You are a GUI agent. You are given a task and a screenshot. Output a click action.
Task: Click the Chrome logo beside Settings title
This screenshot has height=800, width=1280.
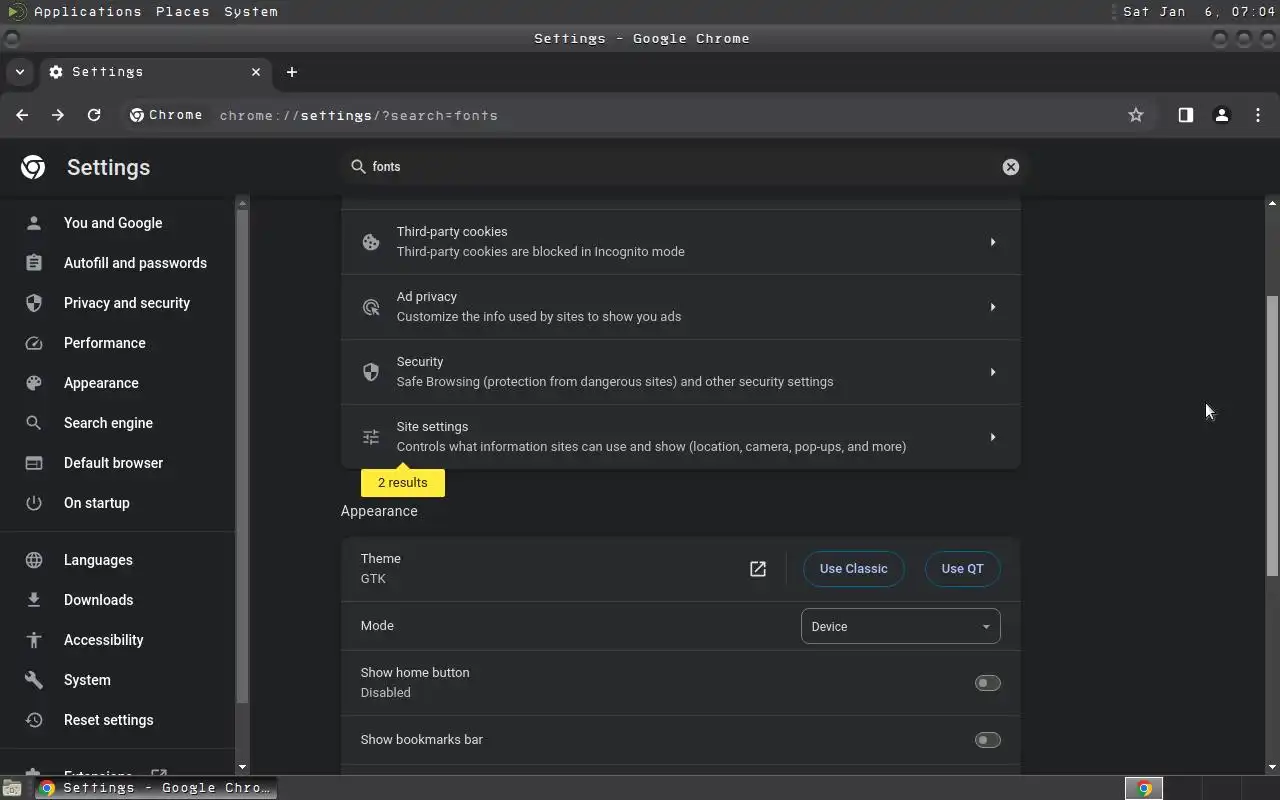(x=33, y=167)
